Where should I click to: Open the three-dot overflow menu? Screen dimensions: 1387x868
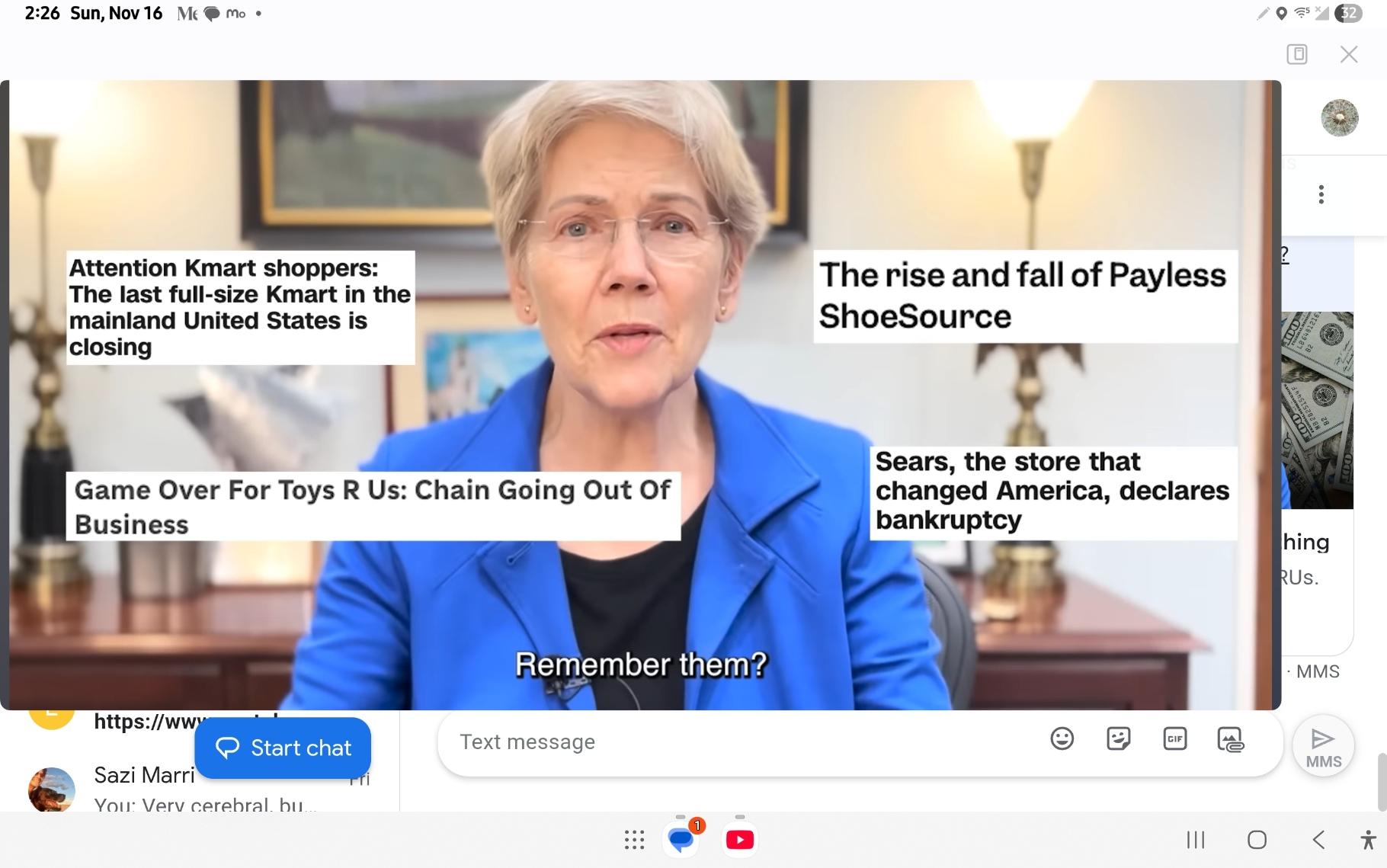1321,194
